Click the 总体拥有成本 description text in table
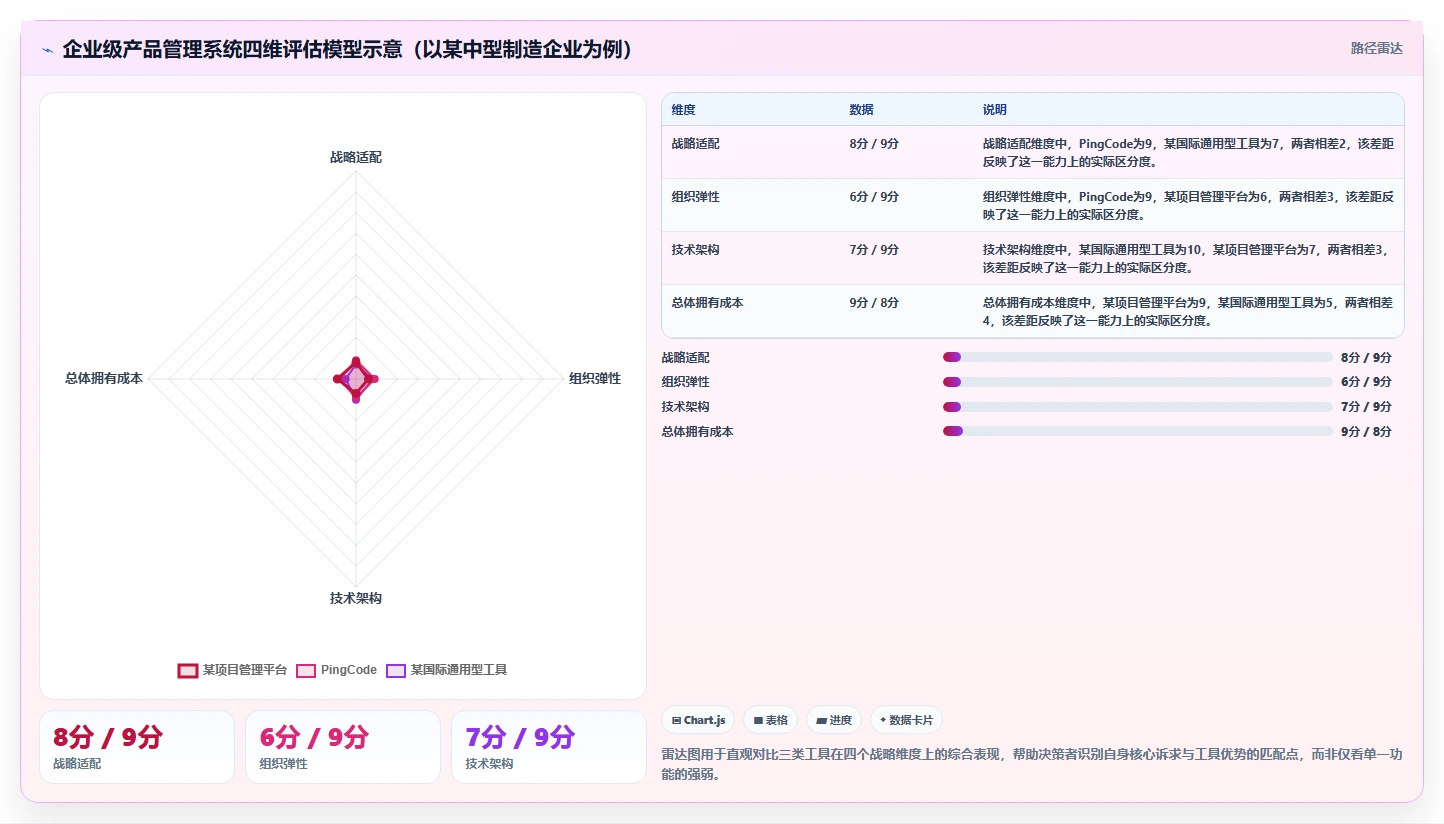The width and height of the screenshot is (1444, 824). pos(1188,312)
